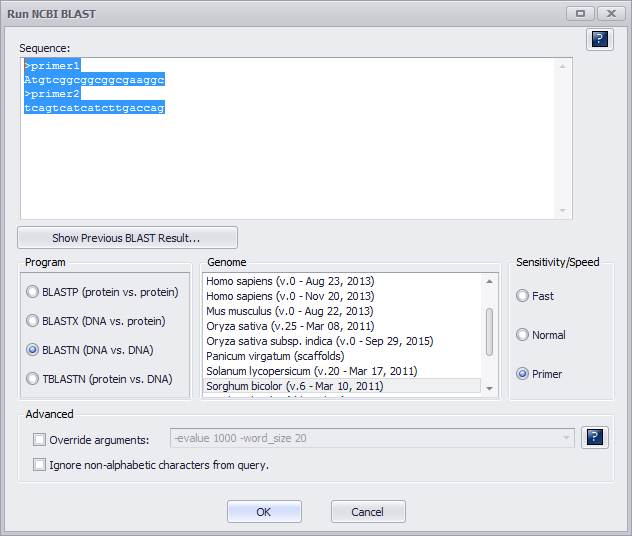This screenshot has height=536, width=632.
Task: Enable Override arguments checkbox
Action: (40, 439)
